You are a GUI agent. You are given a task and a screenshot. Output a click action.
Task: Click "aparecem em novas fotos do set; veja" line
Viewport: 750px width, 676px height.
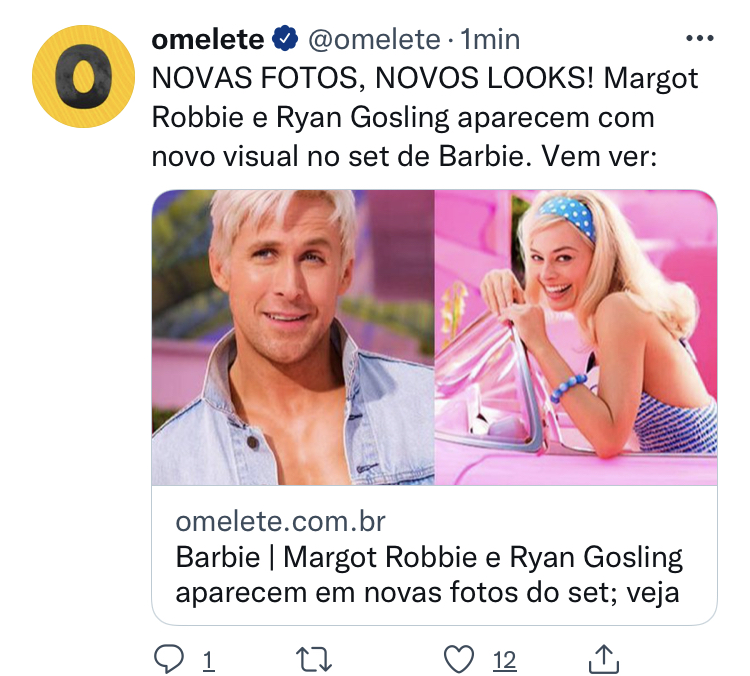(x=426, y=592)
